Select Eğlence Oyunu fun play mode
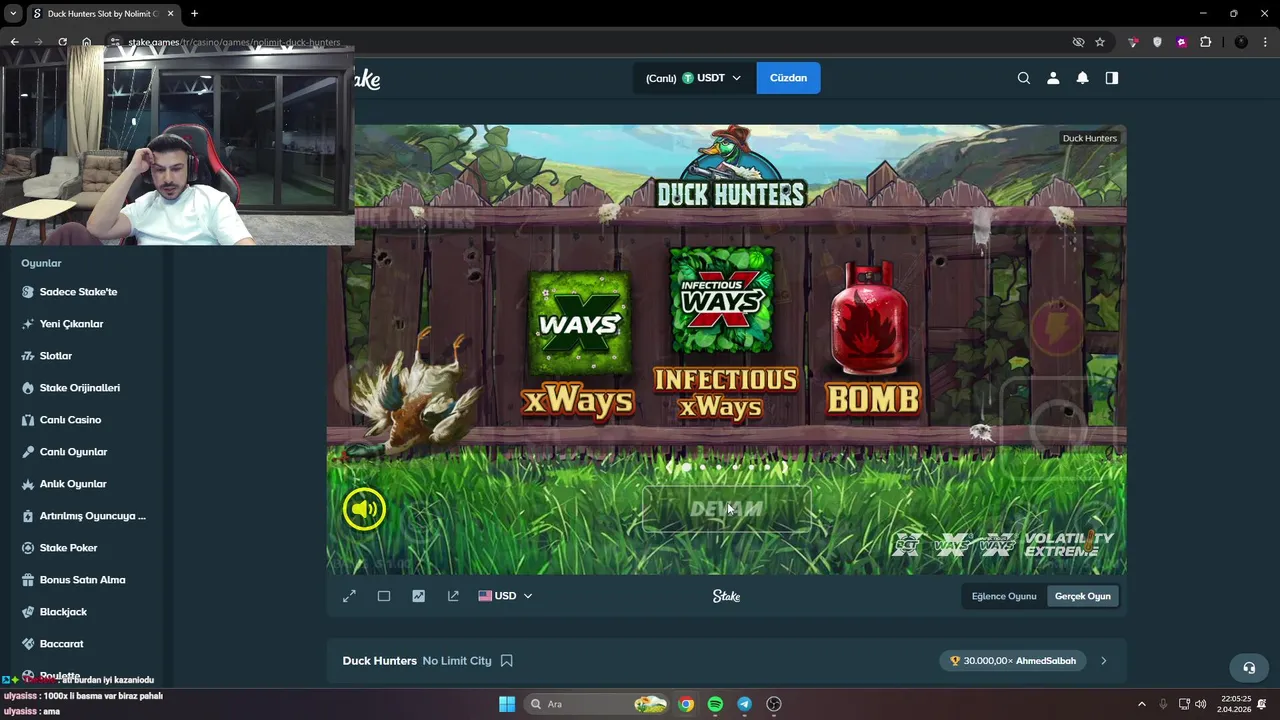The width and height of the screenshot is (1280, 720). click(x=1004, y=596)
